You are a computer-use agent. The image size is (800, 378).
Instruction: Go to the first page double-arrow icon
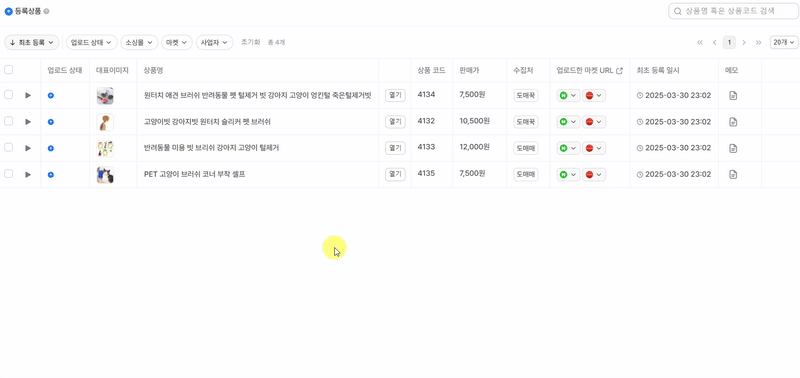point(700,42)
